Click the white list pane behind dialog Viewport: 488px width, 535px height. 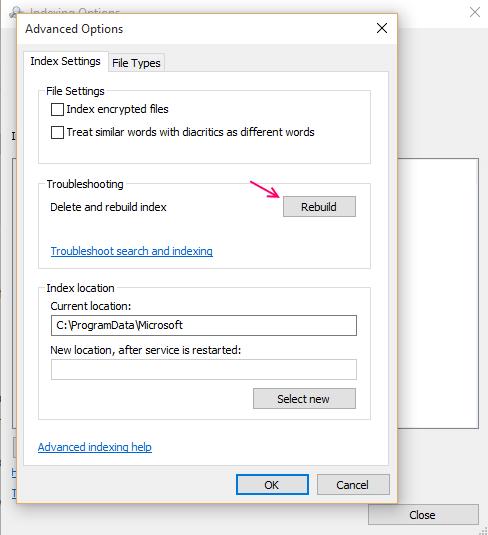(438, 293)
